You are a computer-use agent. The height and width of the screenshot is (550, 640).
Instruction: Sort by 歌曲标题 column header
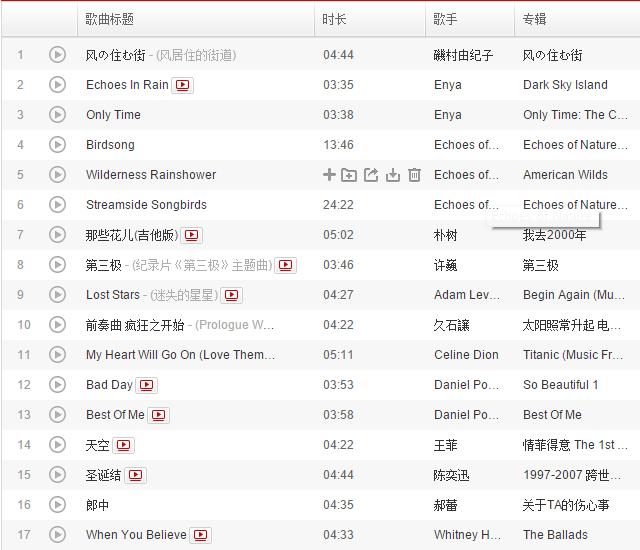(196, 19)
